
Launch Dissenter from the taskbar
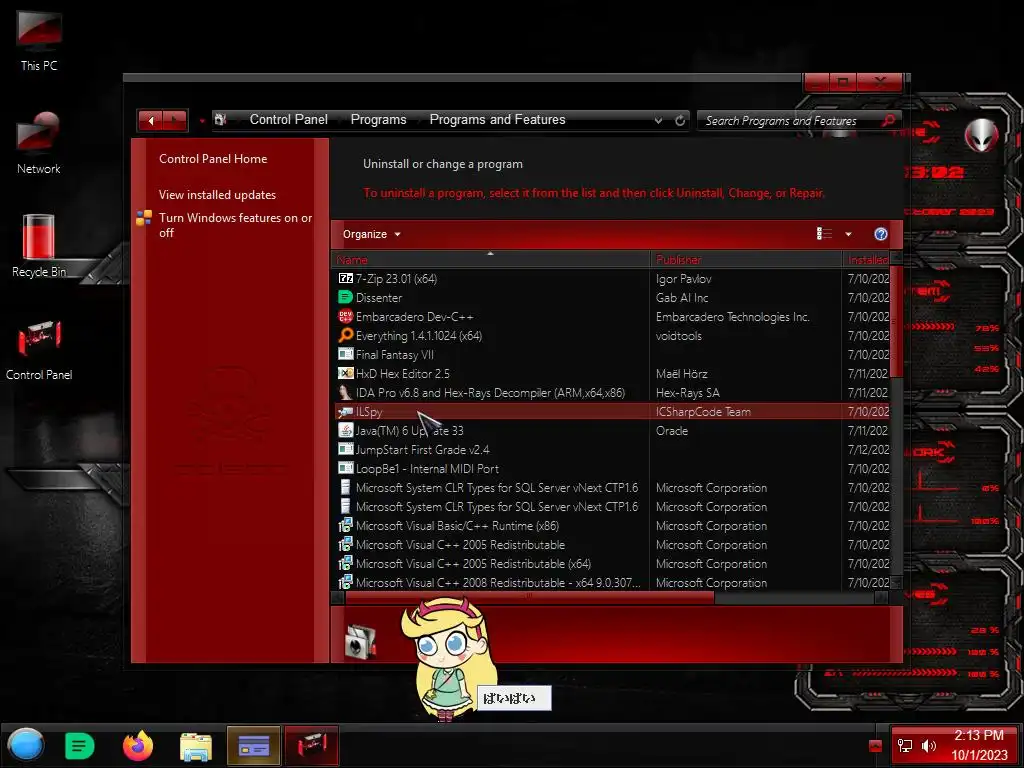tap(80, 745)
